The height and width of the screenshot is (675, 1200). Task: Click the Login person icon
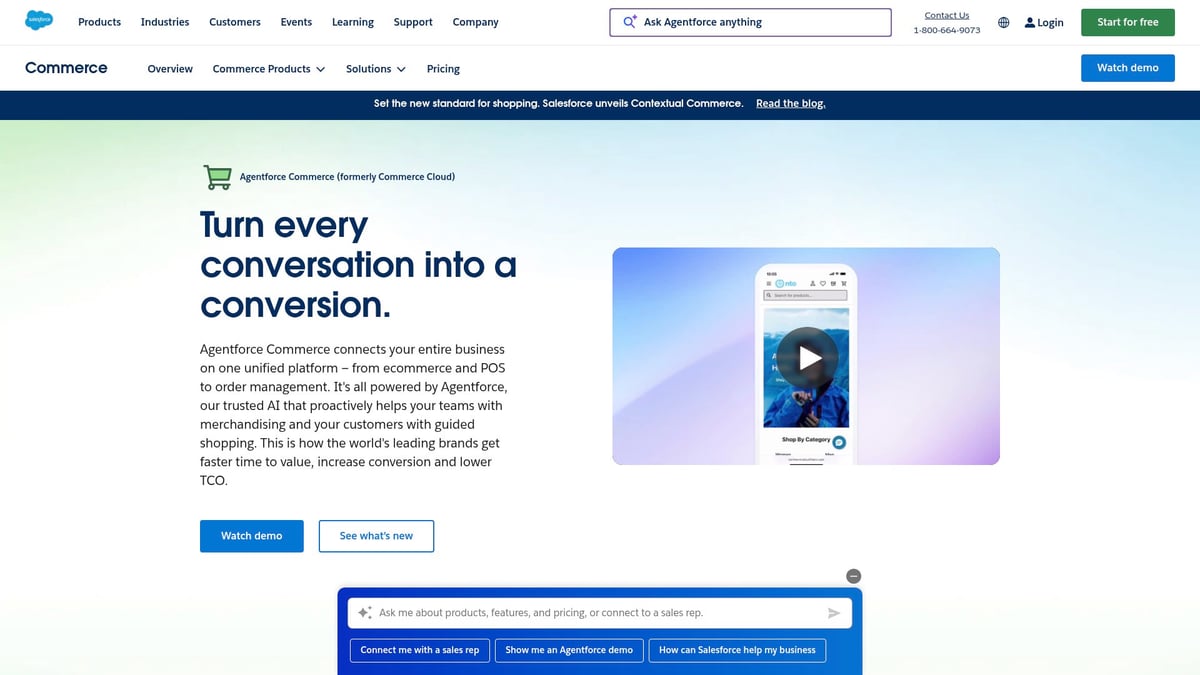click(1030, 22)
